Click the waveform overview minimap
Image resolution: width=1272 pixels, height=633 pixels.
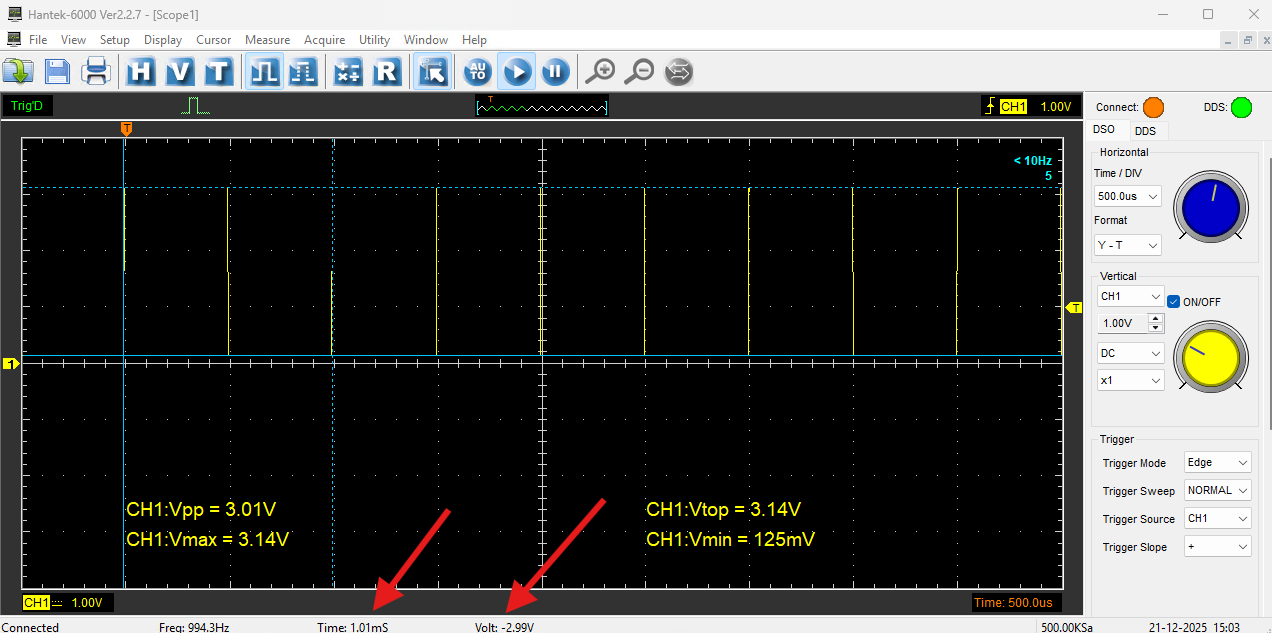click(x=542, y=106)
